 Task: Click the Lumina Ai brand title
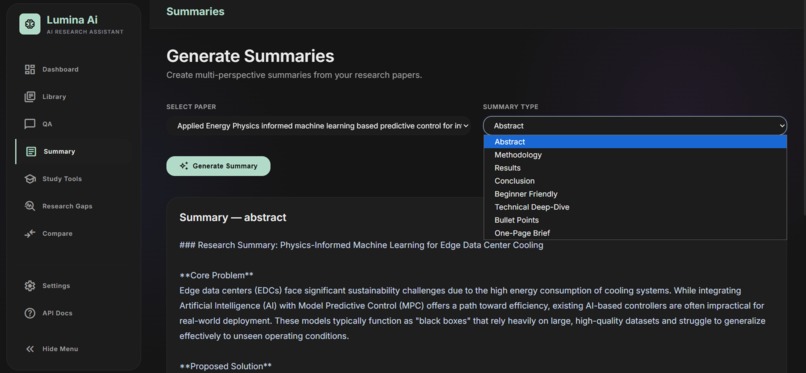click(72, 20)
